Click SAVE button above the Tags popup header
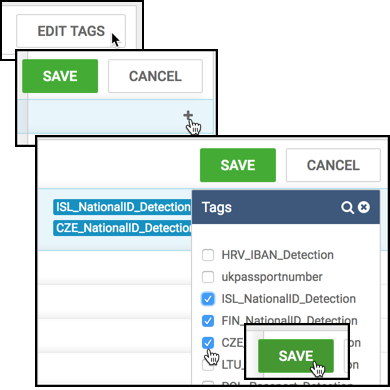Viewport: 390px width, 390px height. [238, 165]
